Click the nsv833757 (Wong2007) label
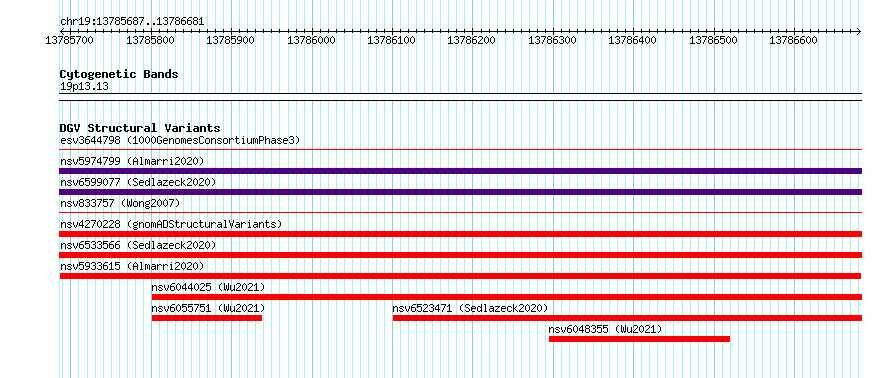The width and height of the screenshot is (890, 378). pyautogui.click(x=120, y=203)
